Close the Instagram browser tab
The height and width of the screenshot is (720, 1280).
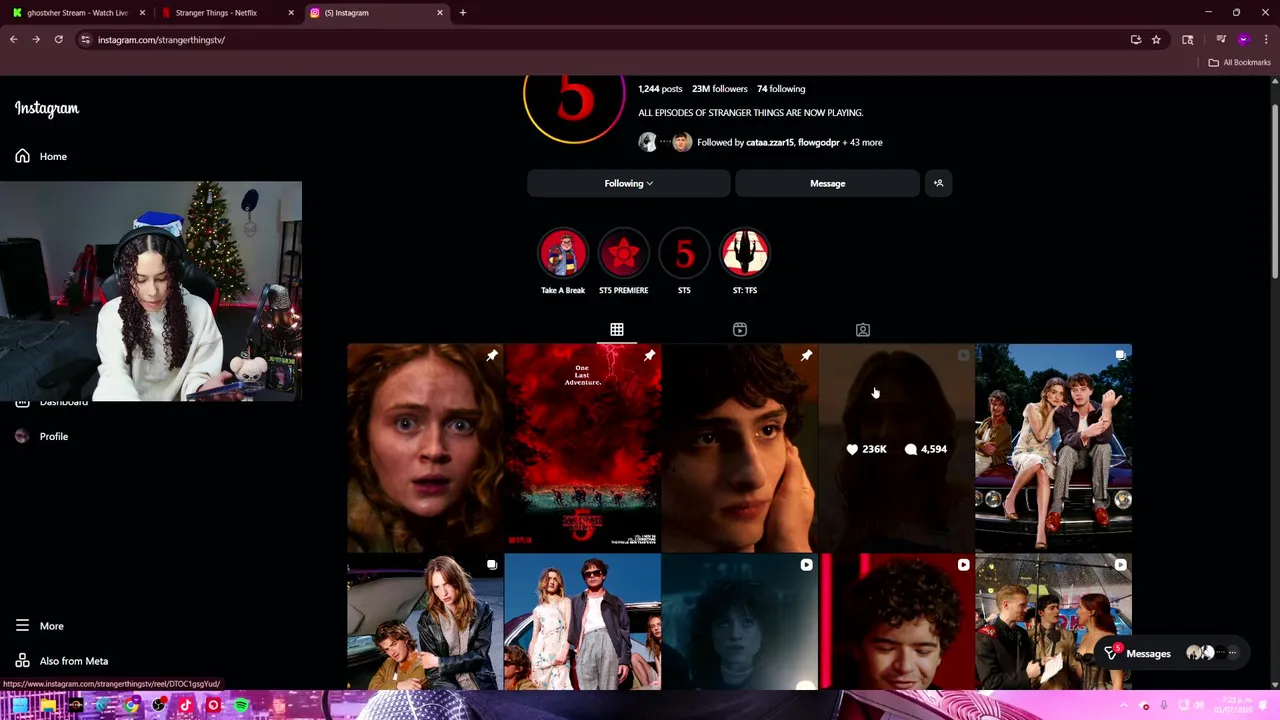pos(440,13)
